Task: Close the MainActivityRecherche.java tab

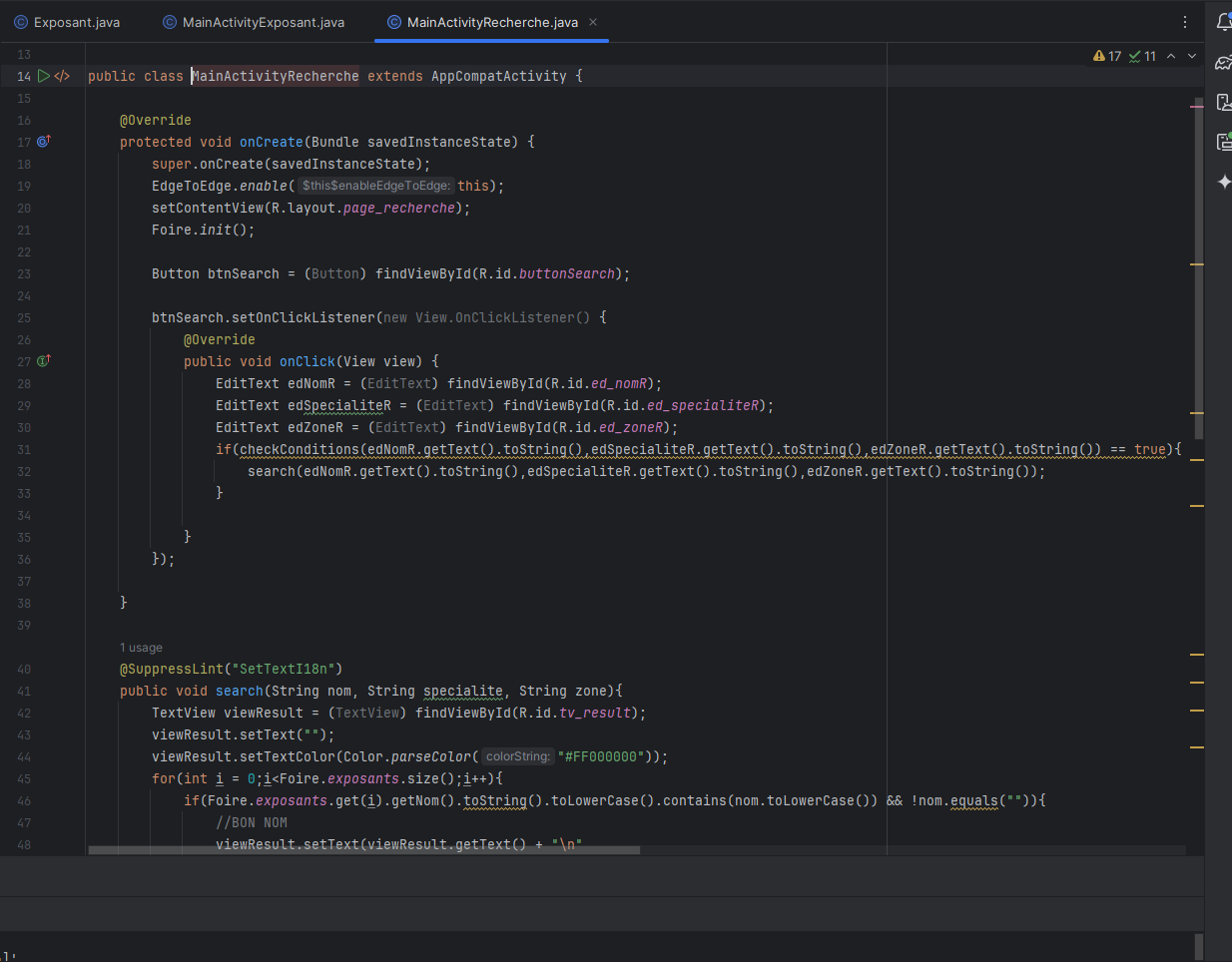Action: tap(593, 22)
